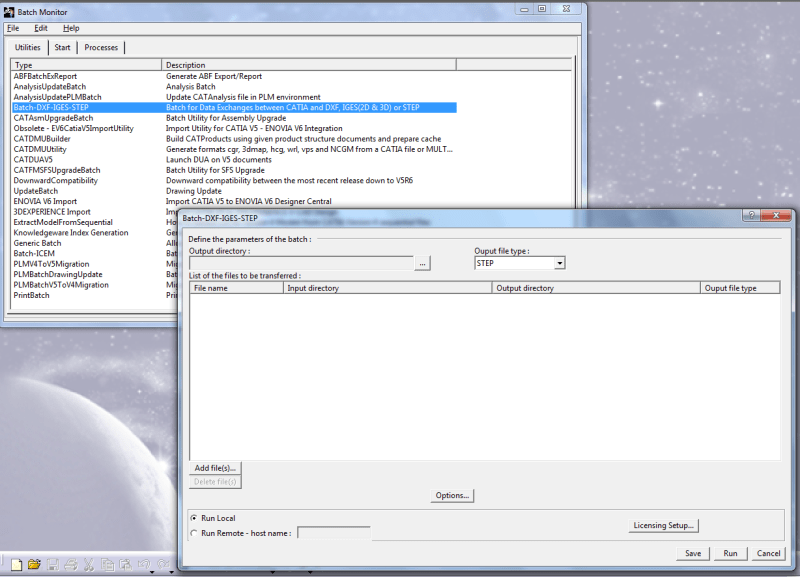Click the Redo arrow icon in toolbar
Viewport: 800px width, 577px height.
[163, 564]
